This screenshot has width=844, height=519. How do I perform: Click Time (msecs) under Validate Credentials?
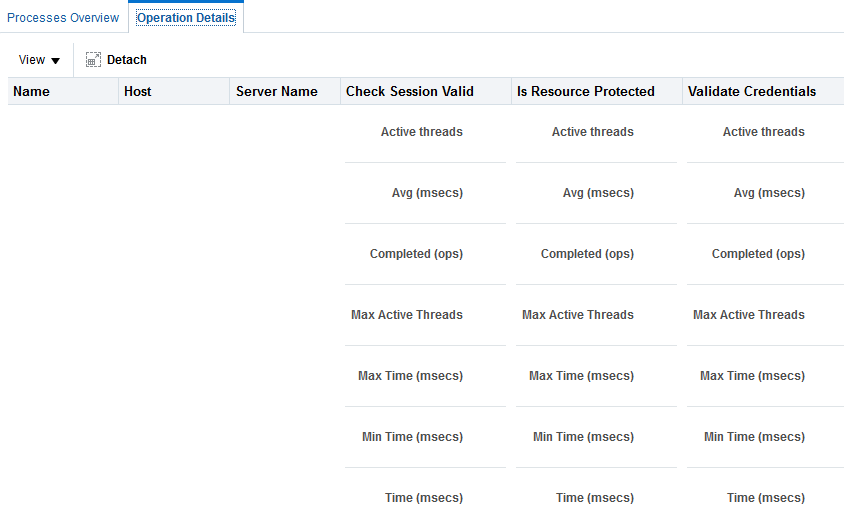766,498
